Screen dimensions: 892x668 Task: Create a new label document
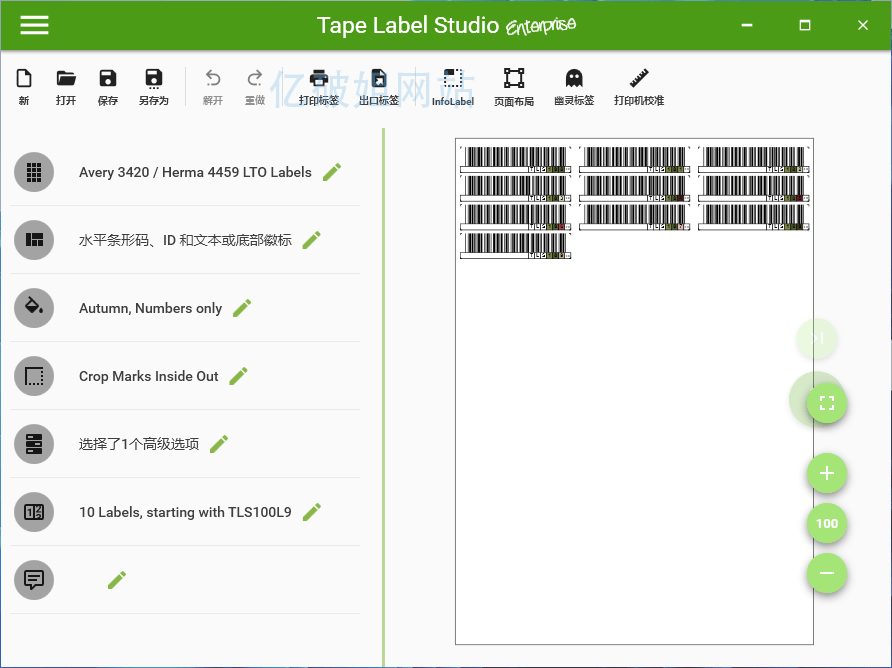[x=23, y=86]
